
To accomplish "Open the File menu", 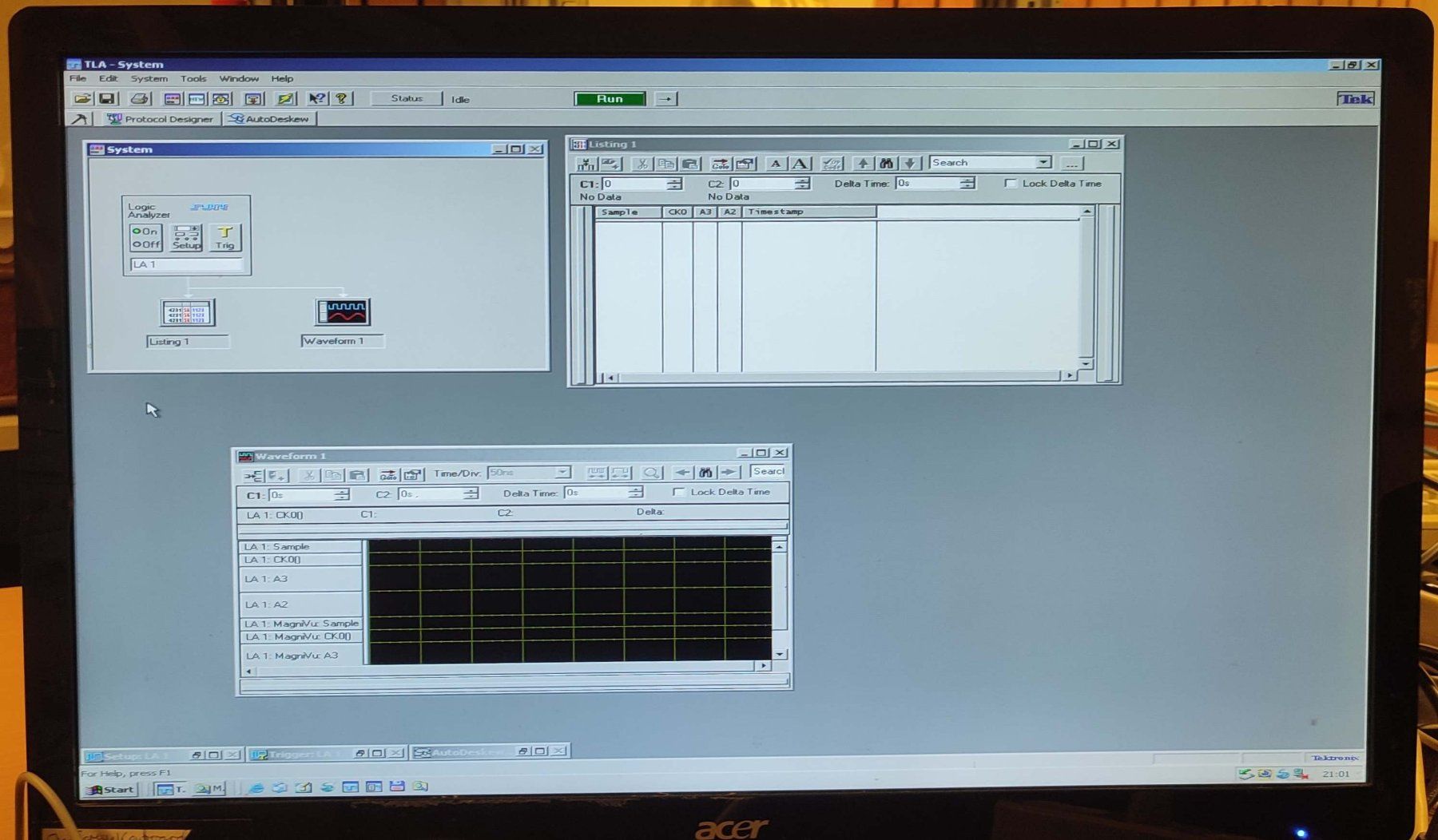I will 77,78.
